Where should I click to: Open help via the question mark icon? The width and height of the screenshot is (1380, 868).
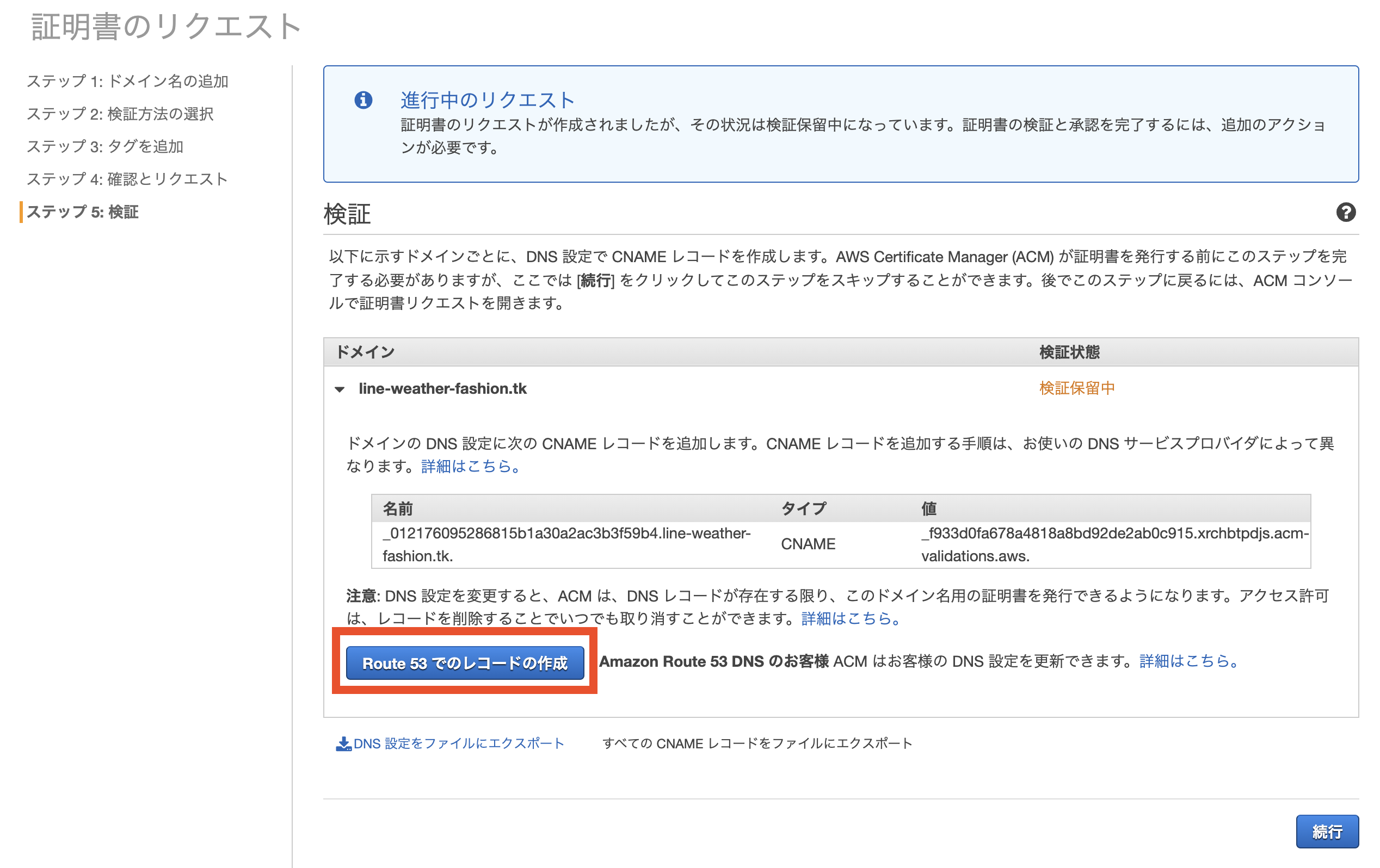(x=1346, y=214)
